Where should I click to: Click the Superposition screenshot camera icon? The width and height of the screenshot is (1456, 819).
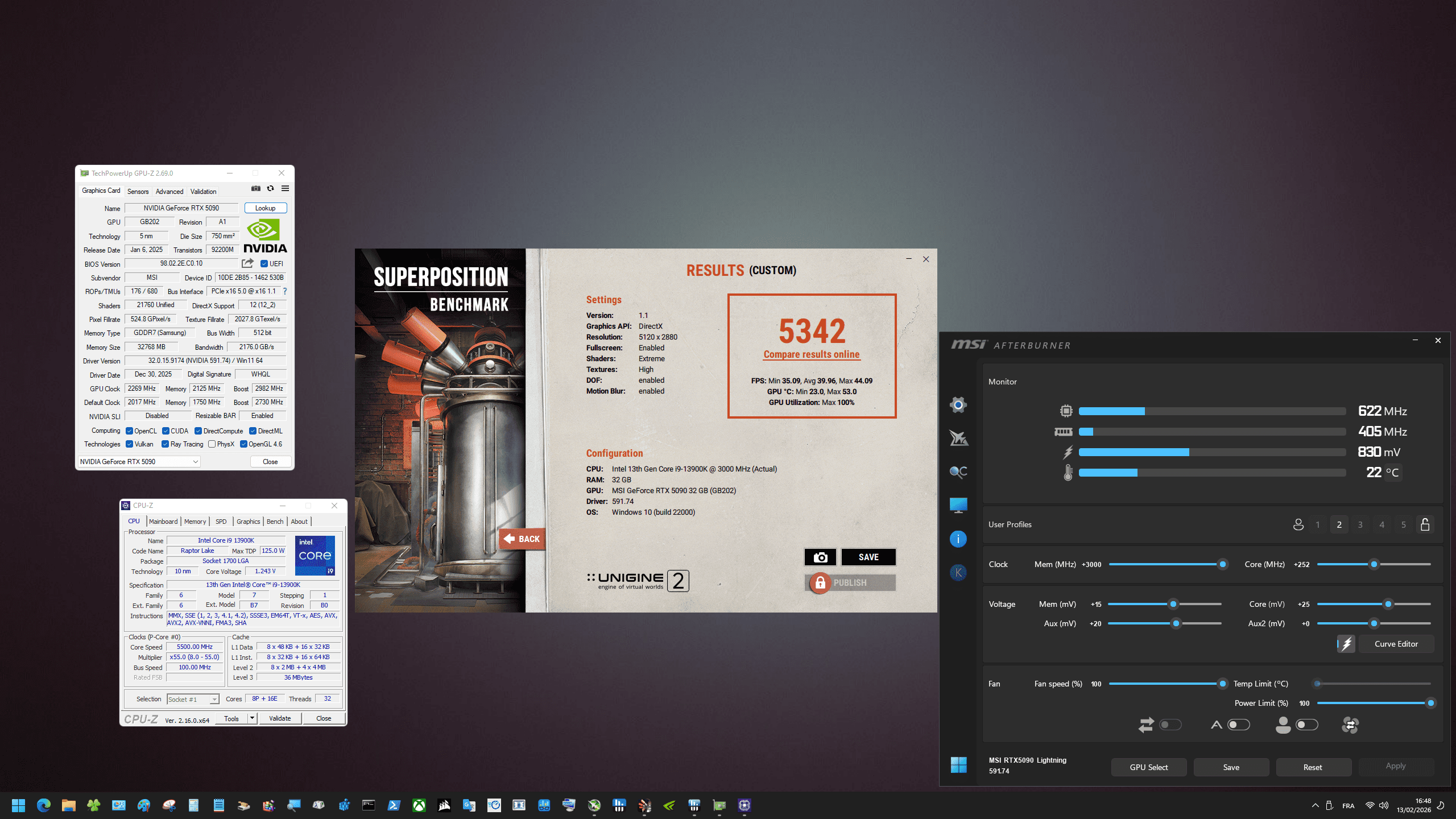(820, 557)
